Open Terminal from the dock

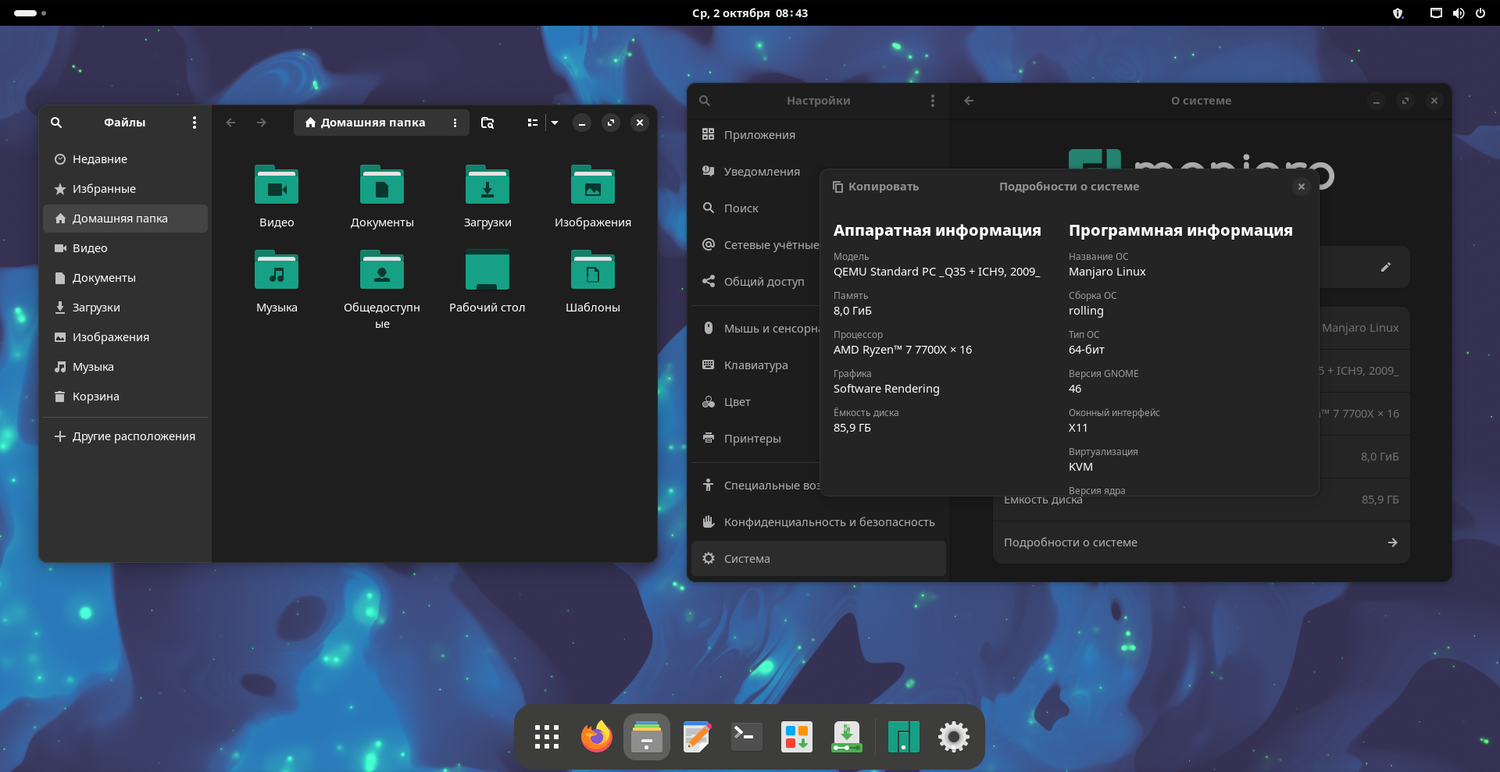click(747, 738)
